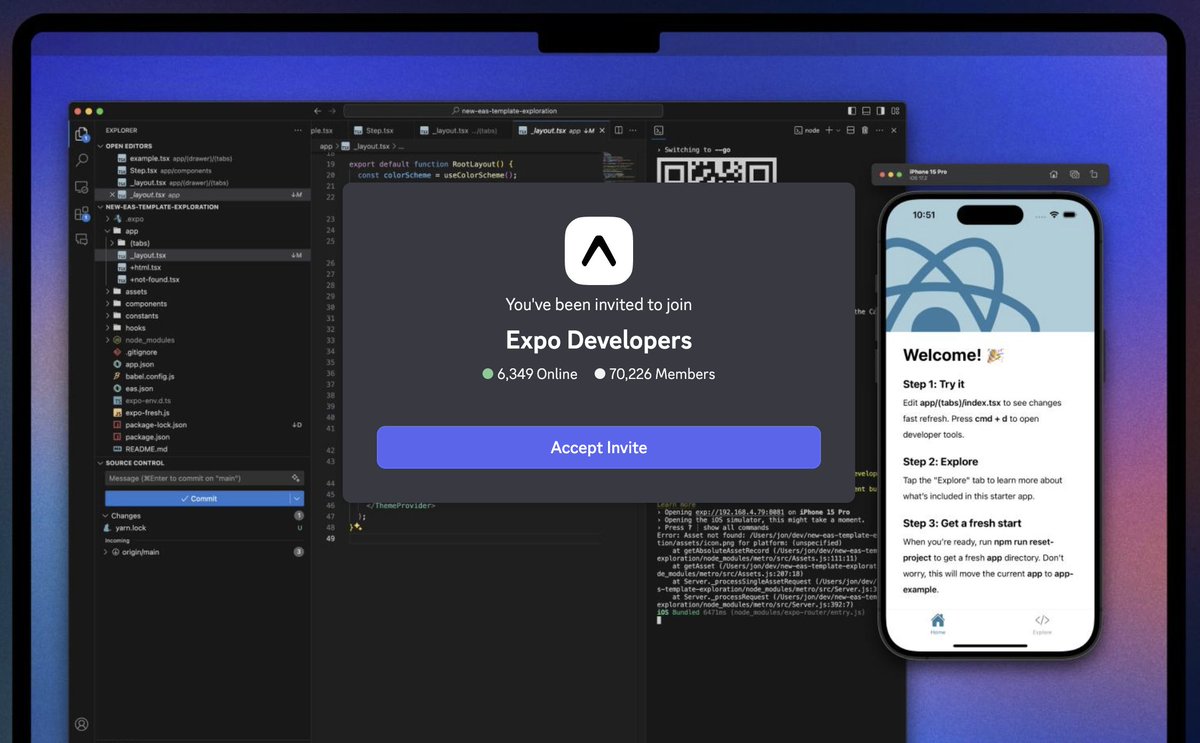Image resolution: width=1200 pixels, height=743 pixels.
Task: Go forward with the navigation arrow
Action: (333, 111)
